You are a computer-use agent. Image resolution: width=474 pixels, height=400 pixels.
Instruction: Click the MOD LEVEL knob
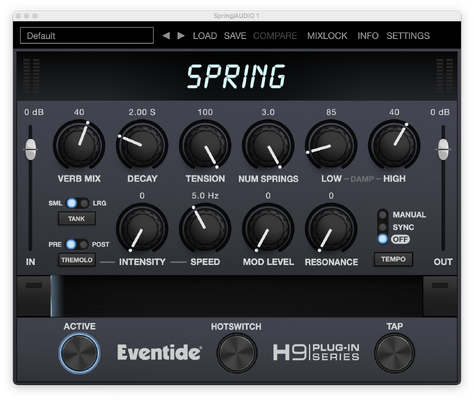(x=268, y=229)
